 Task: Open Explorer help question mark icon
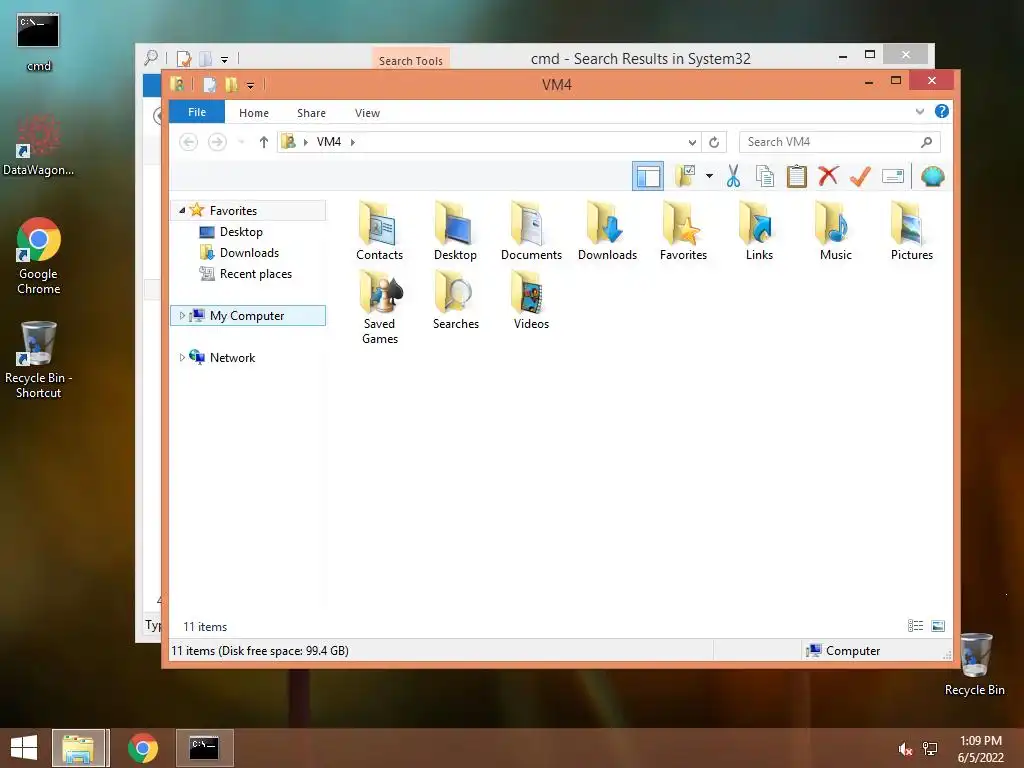(941, 111)
